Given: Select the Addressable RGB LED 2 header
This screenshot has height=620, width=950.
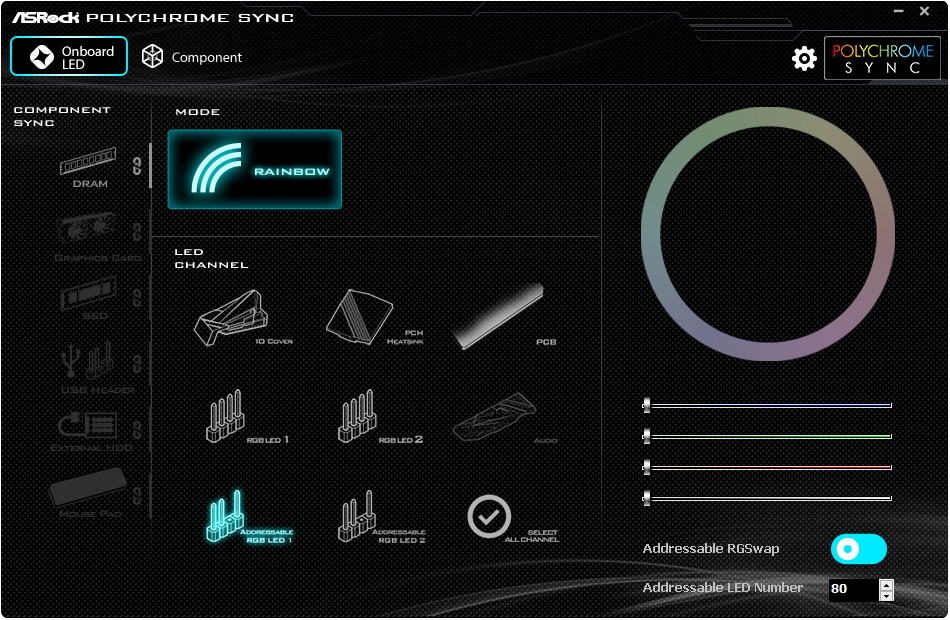Looking at the screenshot, I should tap(380, 517).
